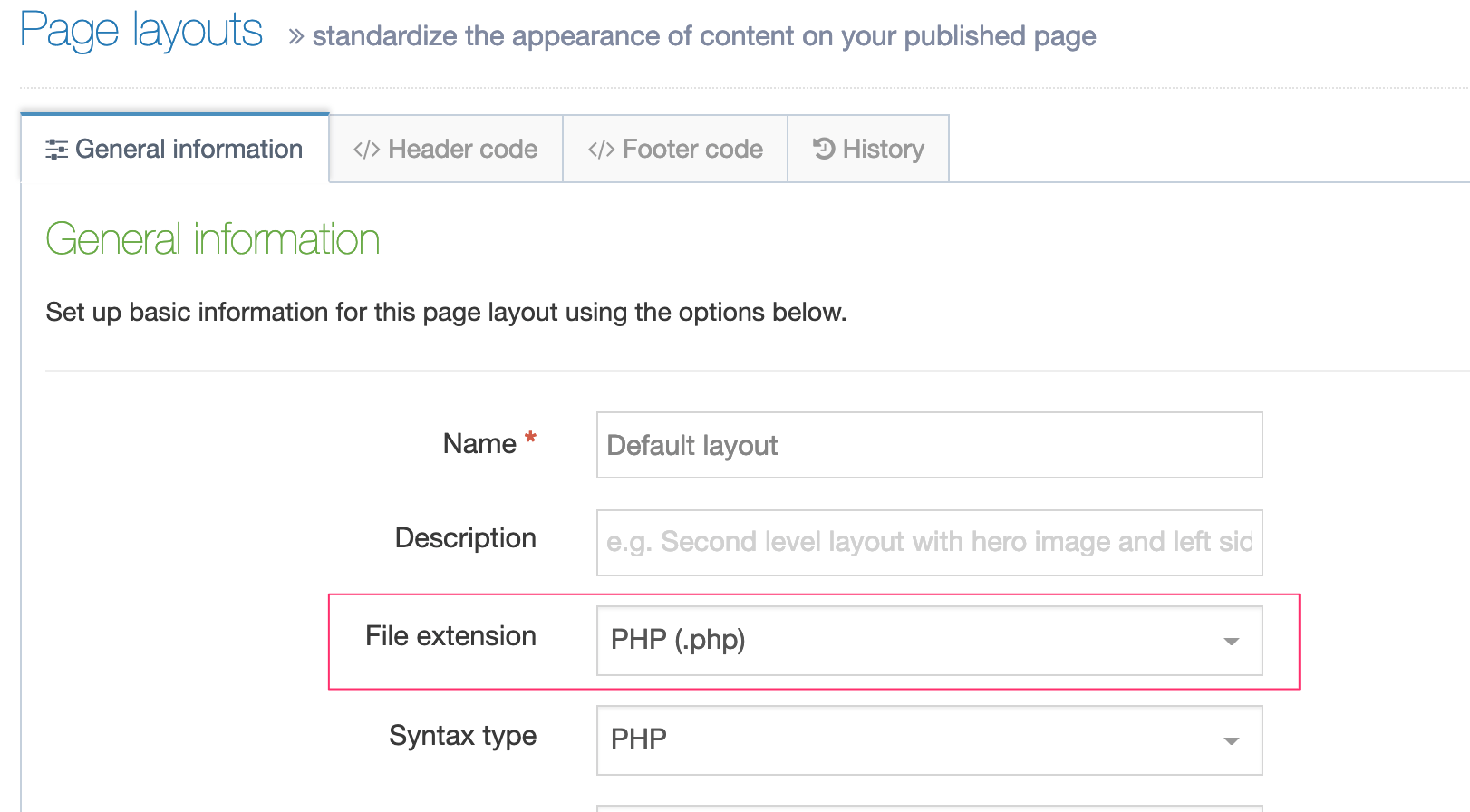Click the Page layouts heading

pyautogui.click(x=141, y=32)
